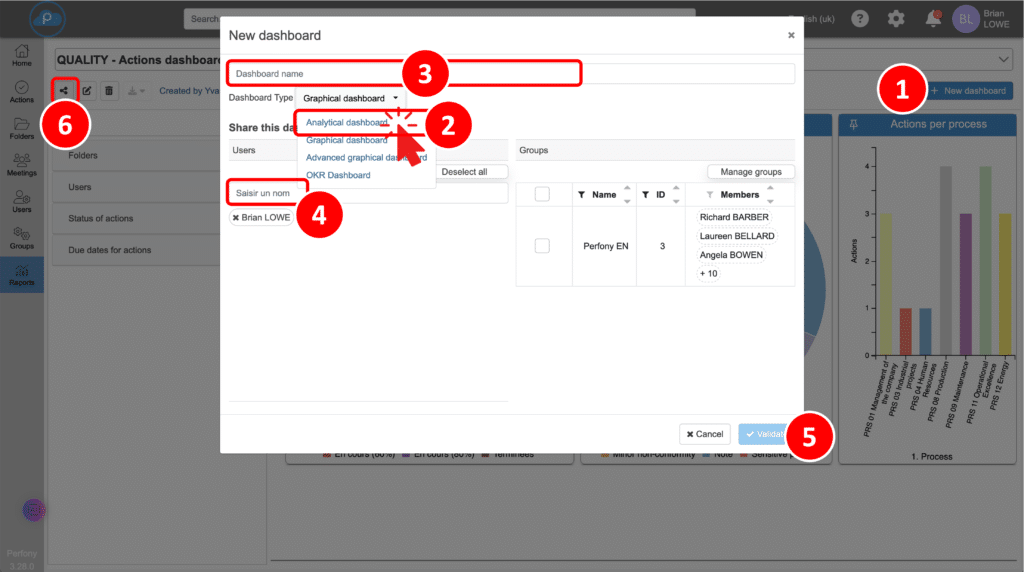
Task: Toggle the select-all groups header checkbox
Action: point(542,194)
